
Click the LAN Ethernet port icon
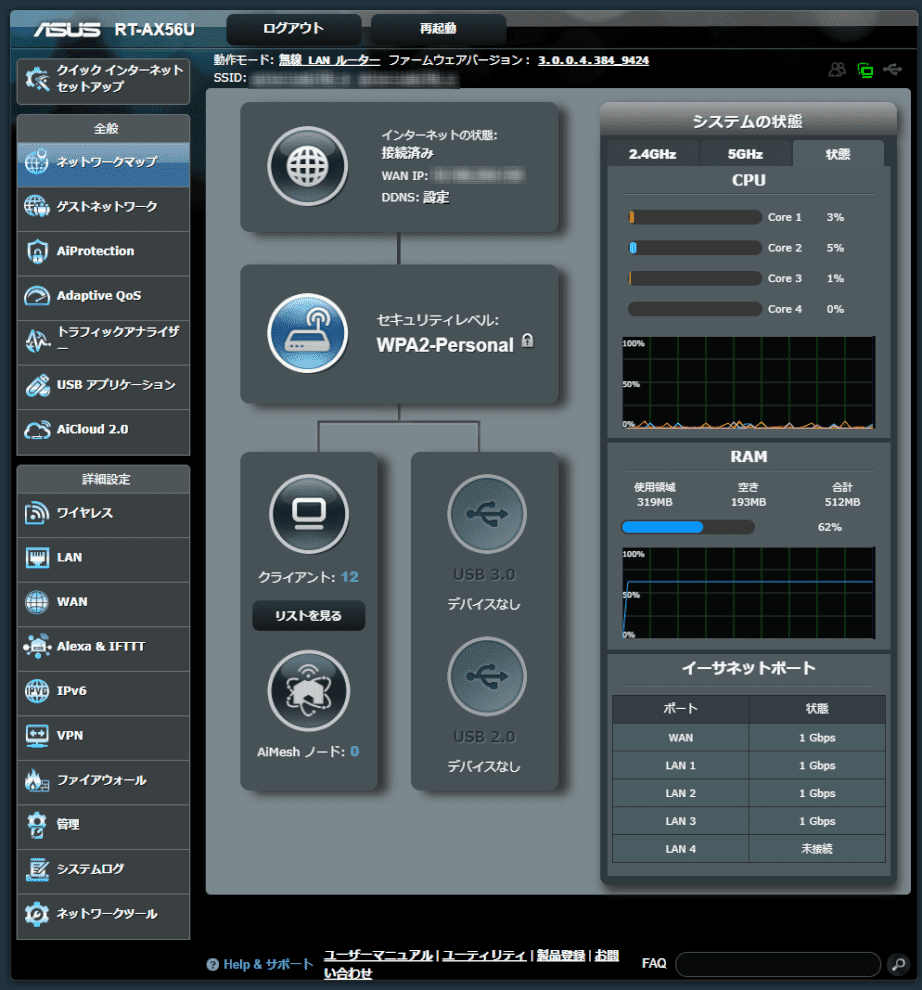pyautogui.click(x=37, y=558)
